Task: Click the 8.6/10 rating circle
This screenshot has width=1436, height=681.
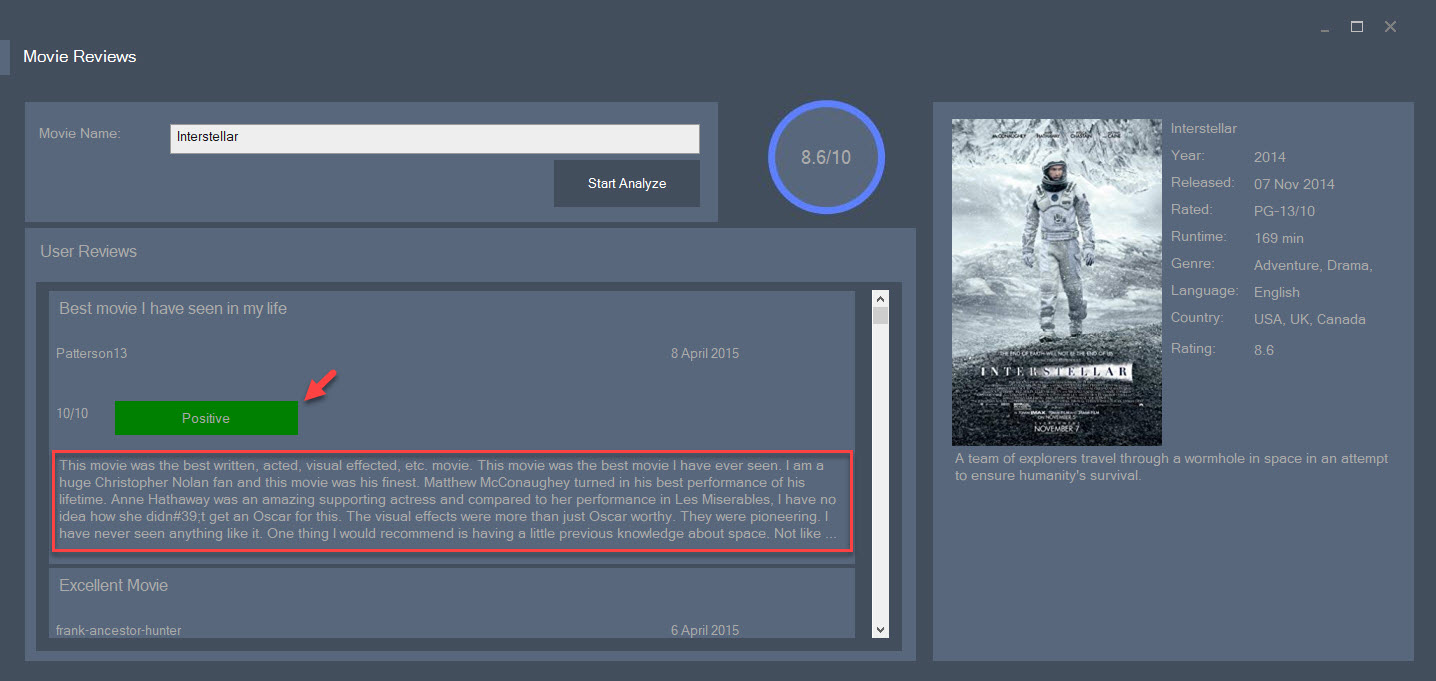Action: click(826, 157)
